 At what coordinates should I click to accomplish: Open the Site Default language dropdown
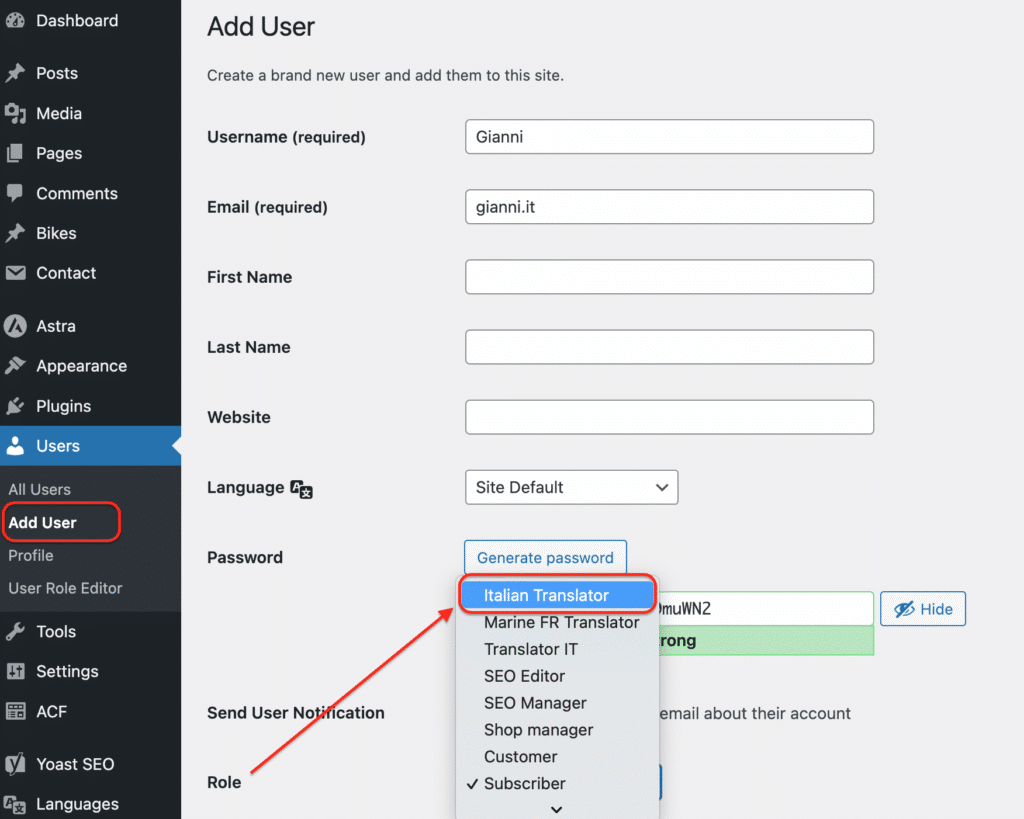(571, 487)
